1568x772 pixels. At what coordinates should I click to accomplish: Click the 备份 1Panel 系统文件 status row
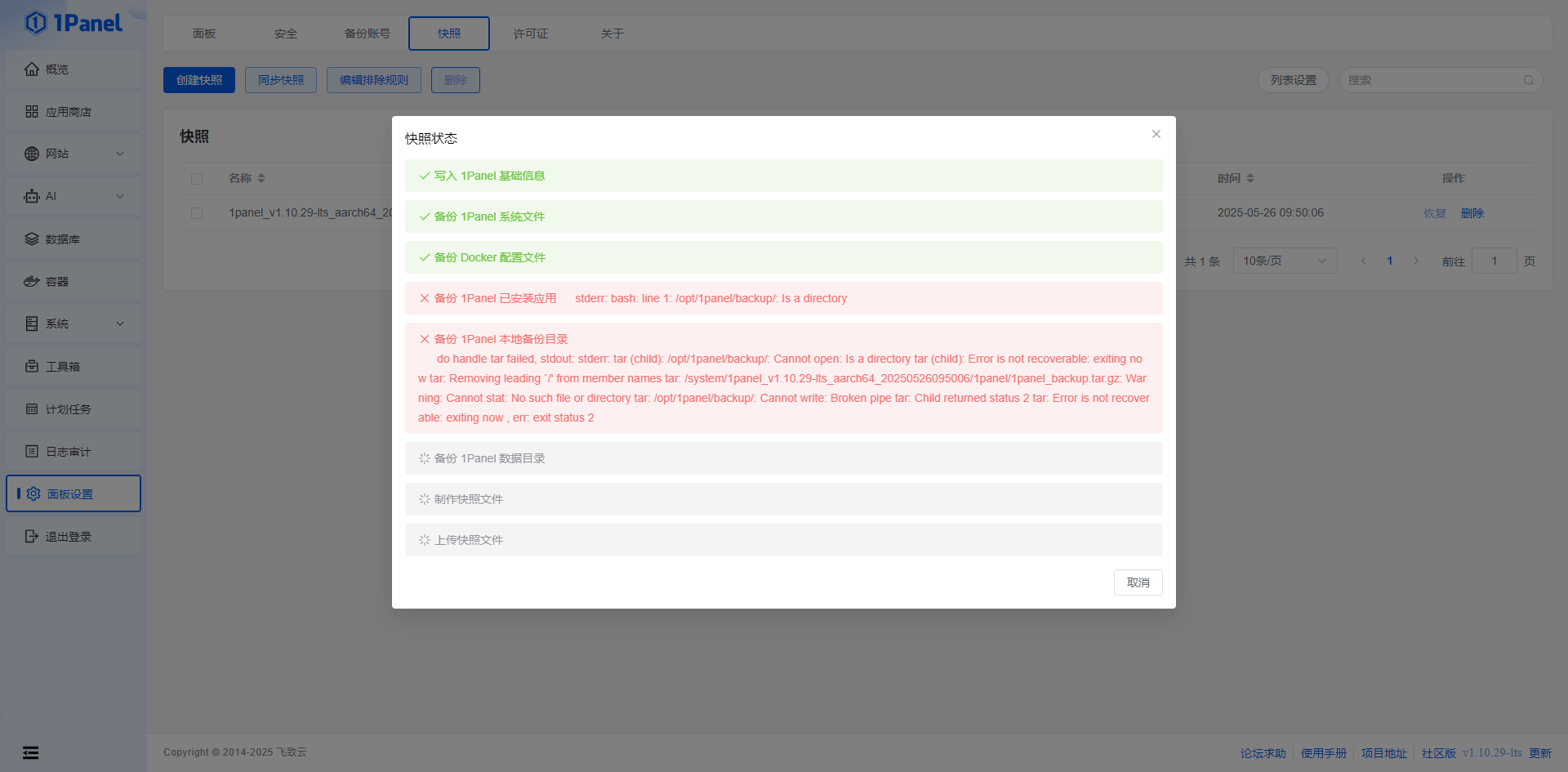pyautogui.click(x=784, y=216)
